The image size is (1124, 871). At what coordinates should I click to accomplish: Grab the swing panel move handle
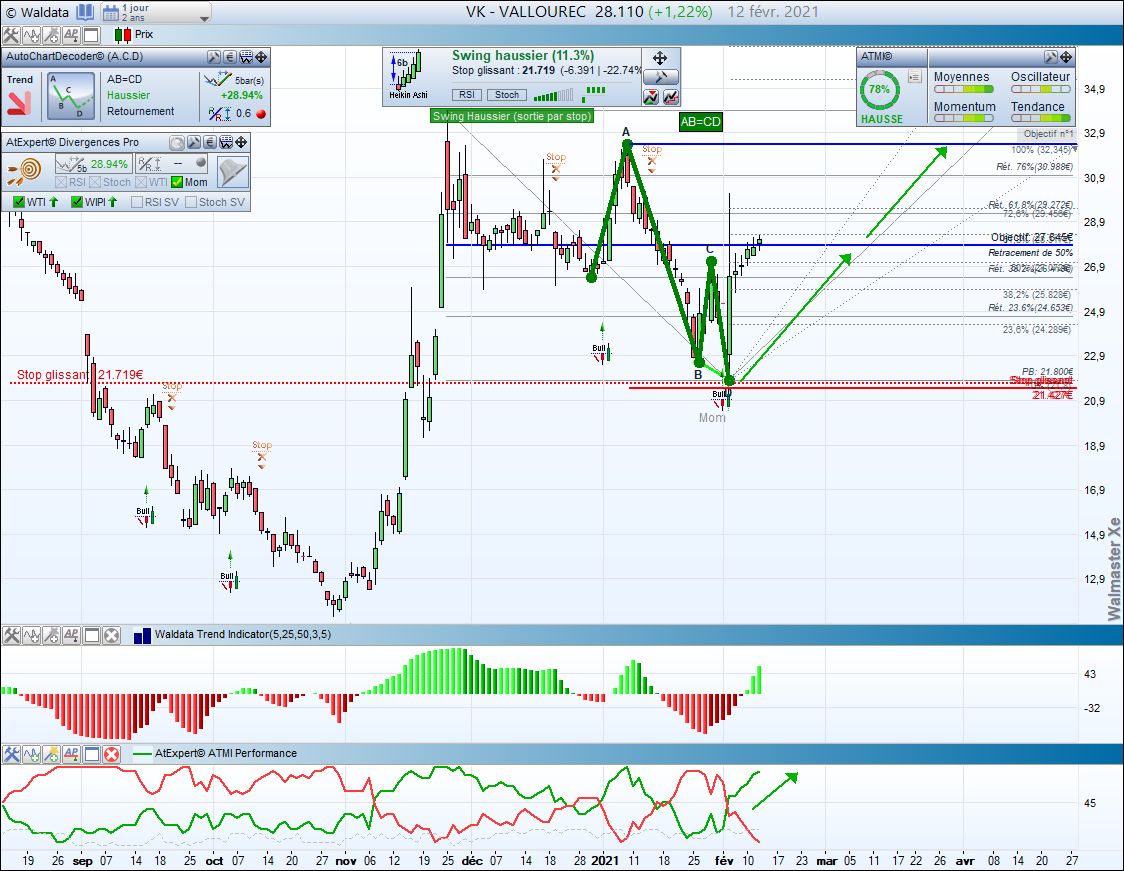[x=660, y=58]
